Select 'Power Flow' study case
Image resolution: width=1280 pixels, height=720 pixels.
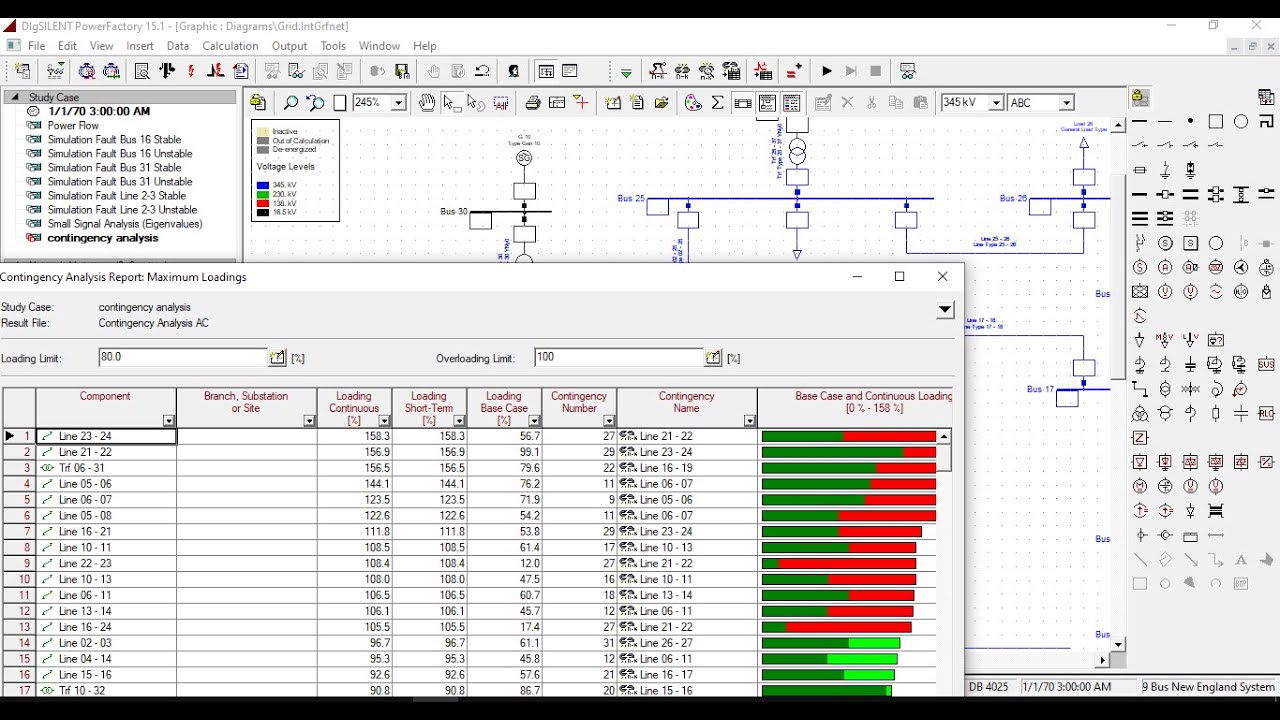(x=73, y=126)
